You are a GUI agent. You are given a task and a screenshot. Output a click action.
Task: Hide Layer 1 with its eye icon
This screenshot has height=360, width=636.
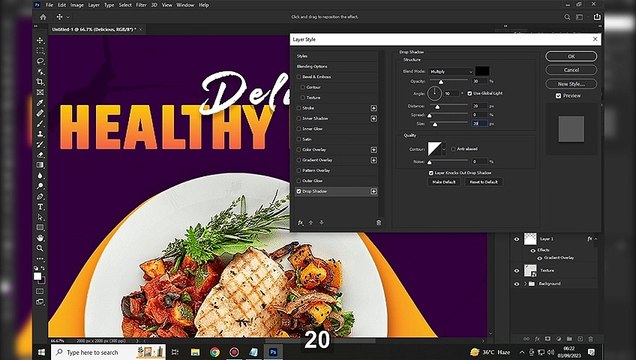pyautogui.click(x=517, y=239)
